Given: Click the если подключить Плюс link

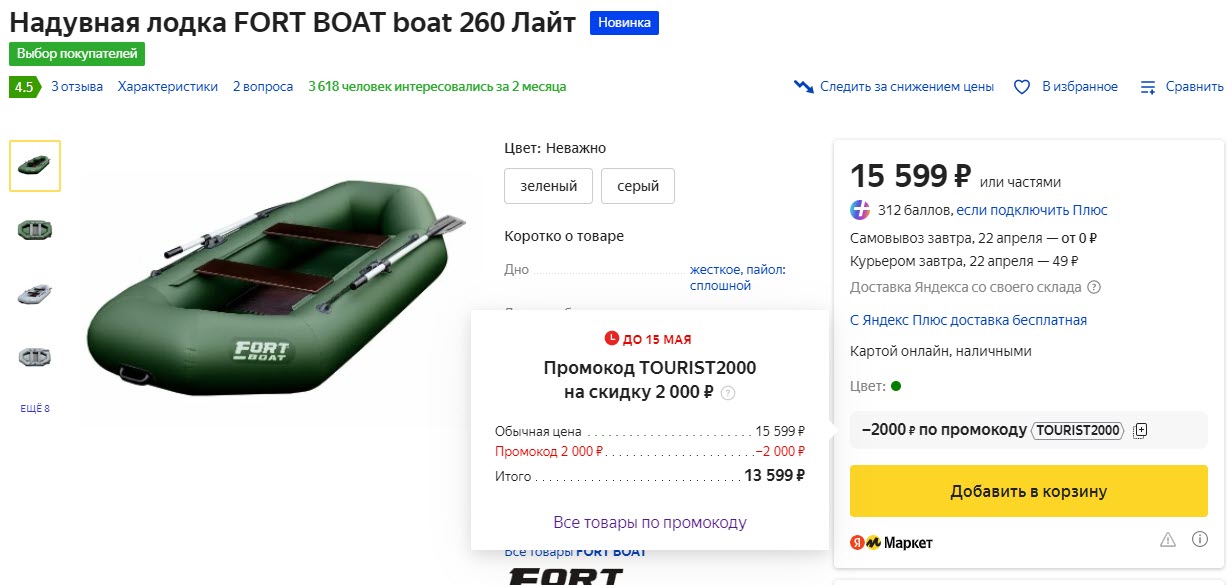Looking at the screenshot, I should [x=1031, y=210].
